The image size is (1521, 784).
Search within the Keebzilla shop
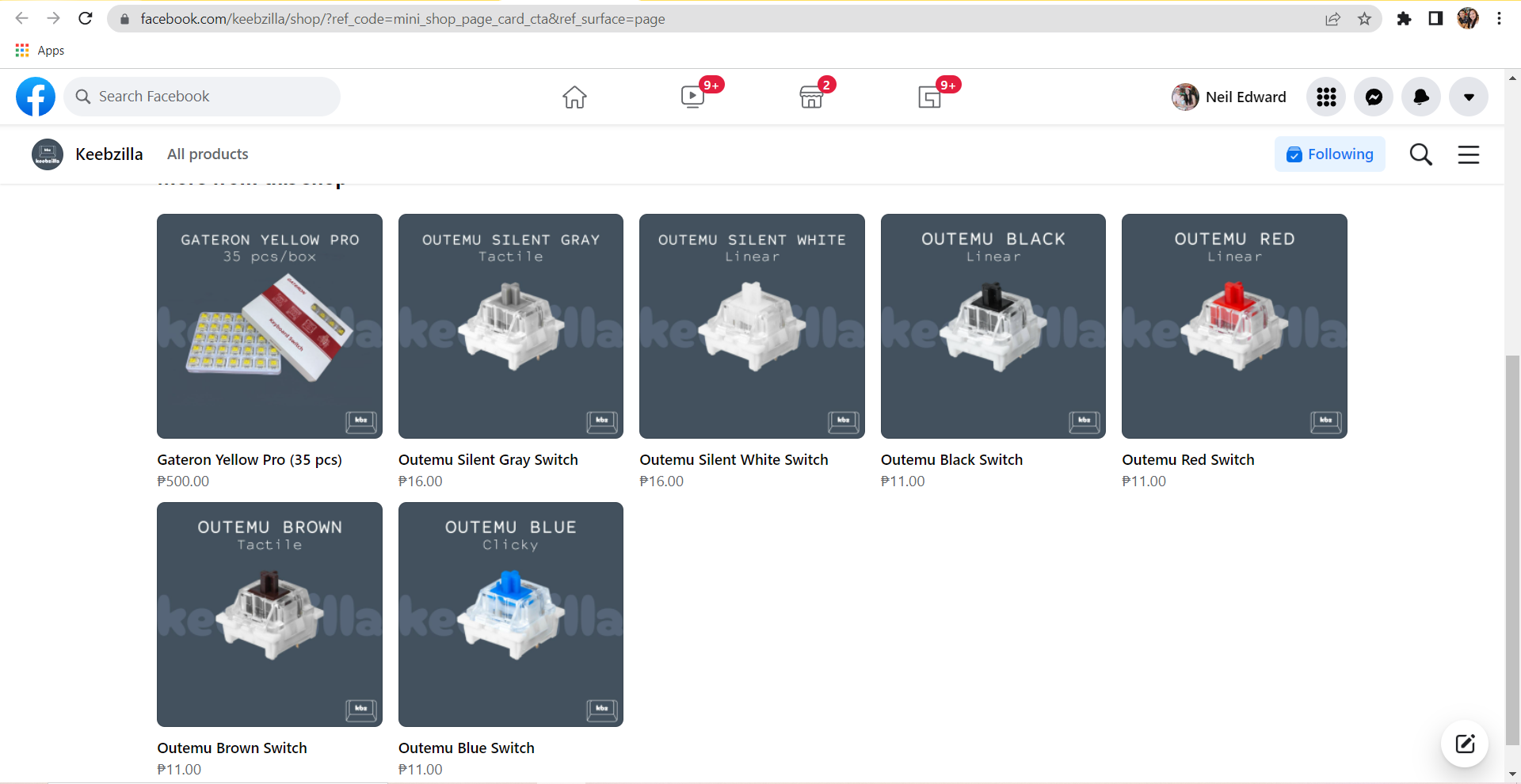[1421, 154]
